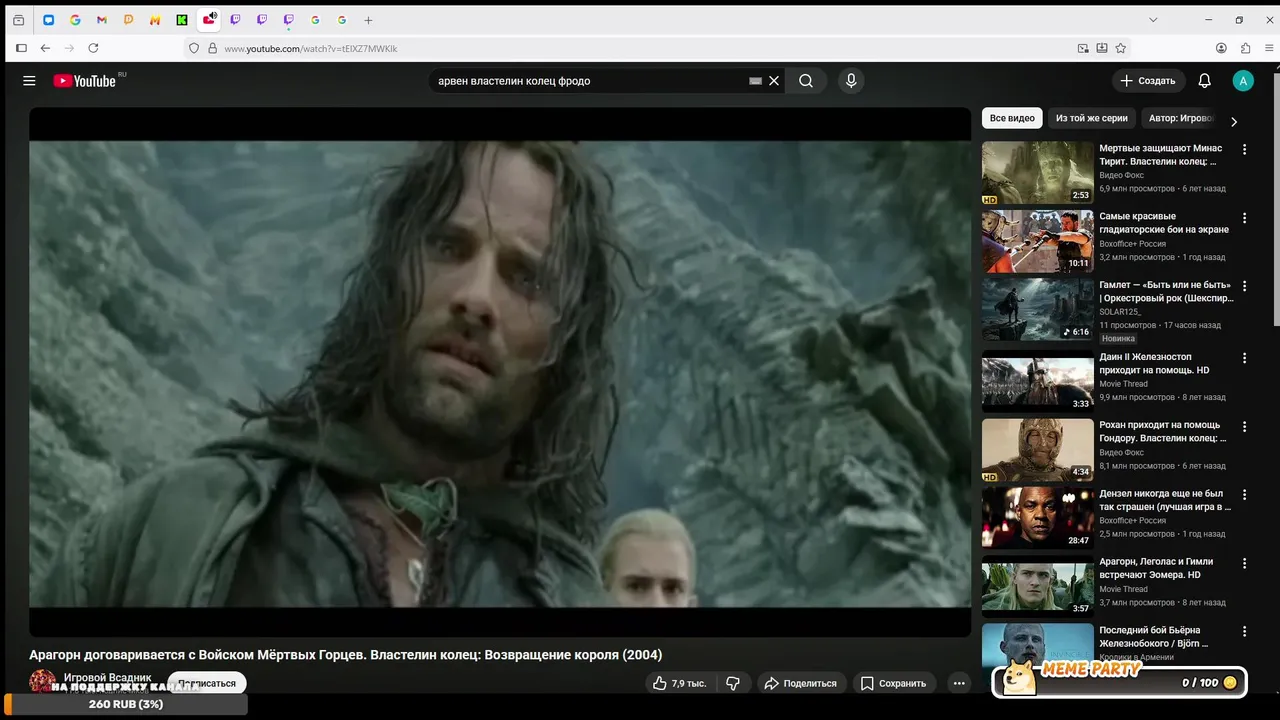Viewport: 1280px width, 720px height.
Task: Open the 'Игровой Всадник' channel link
Action: pyautogui.click(x=108, y=677)
